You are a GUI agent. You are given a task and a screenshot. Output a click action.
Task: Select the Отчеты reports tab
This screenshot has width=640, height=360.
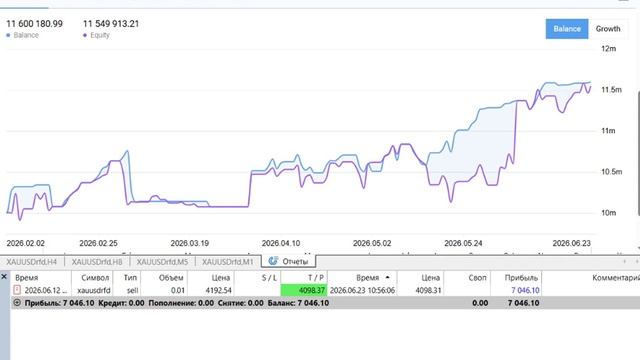(x=289, y=261)
